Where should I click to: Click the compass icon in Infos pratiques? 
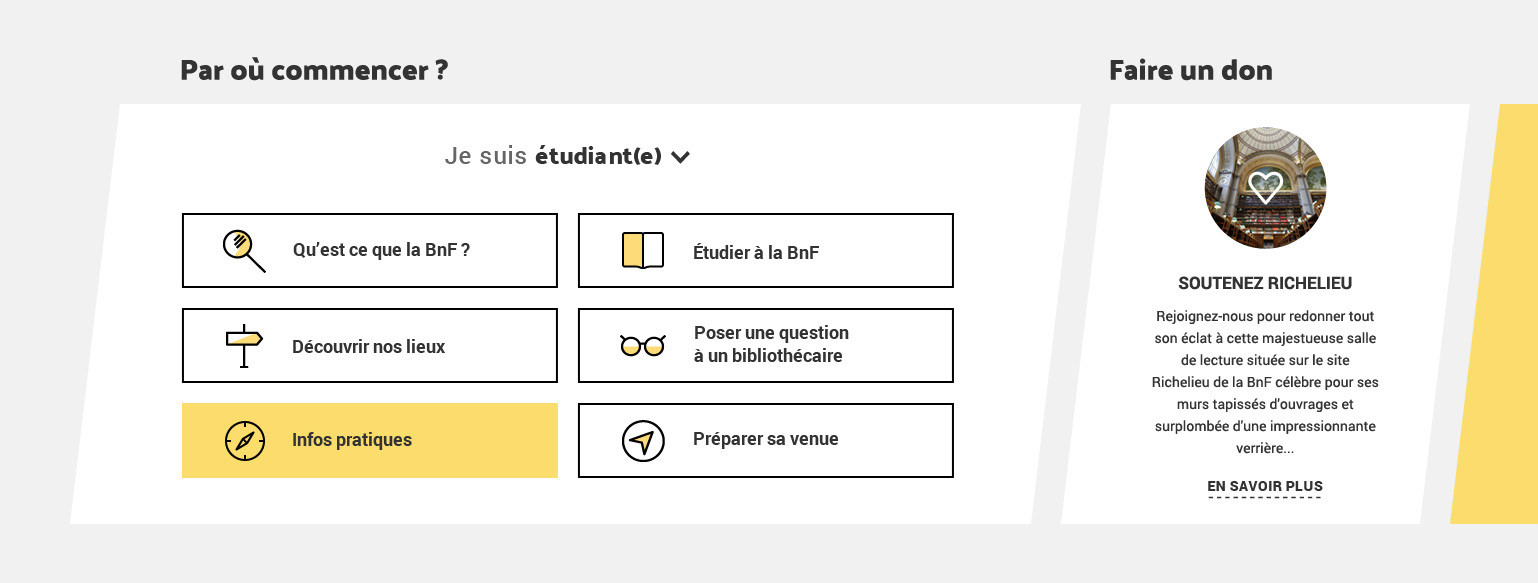[x=244, y=441]
